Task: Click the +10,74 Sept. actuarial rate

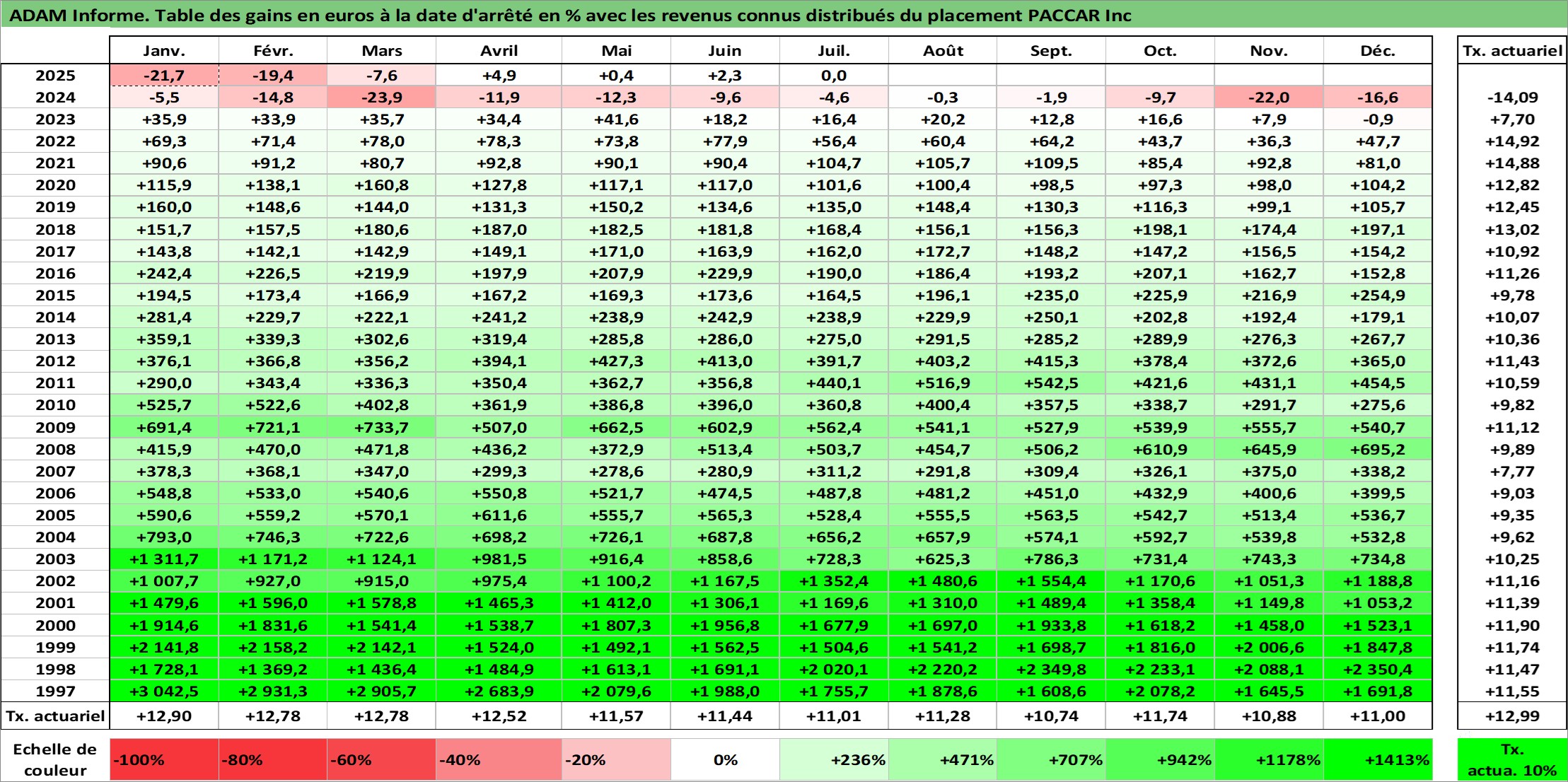Action: [x=1051, y=716]
